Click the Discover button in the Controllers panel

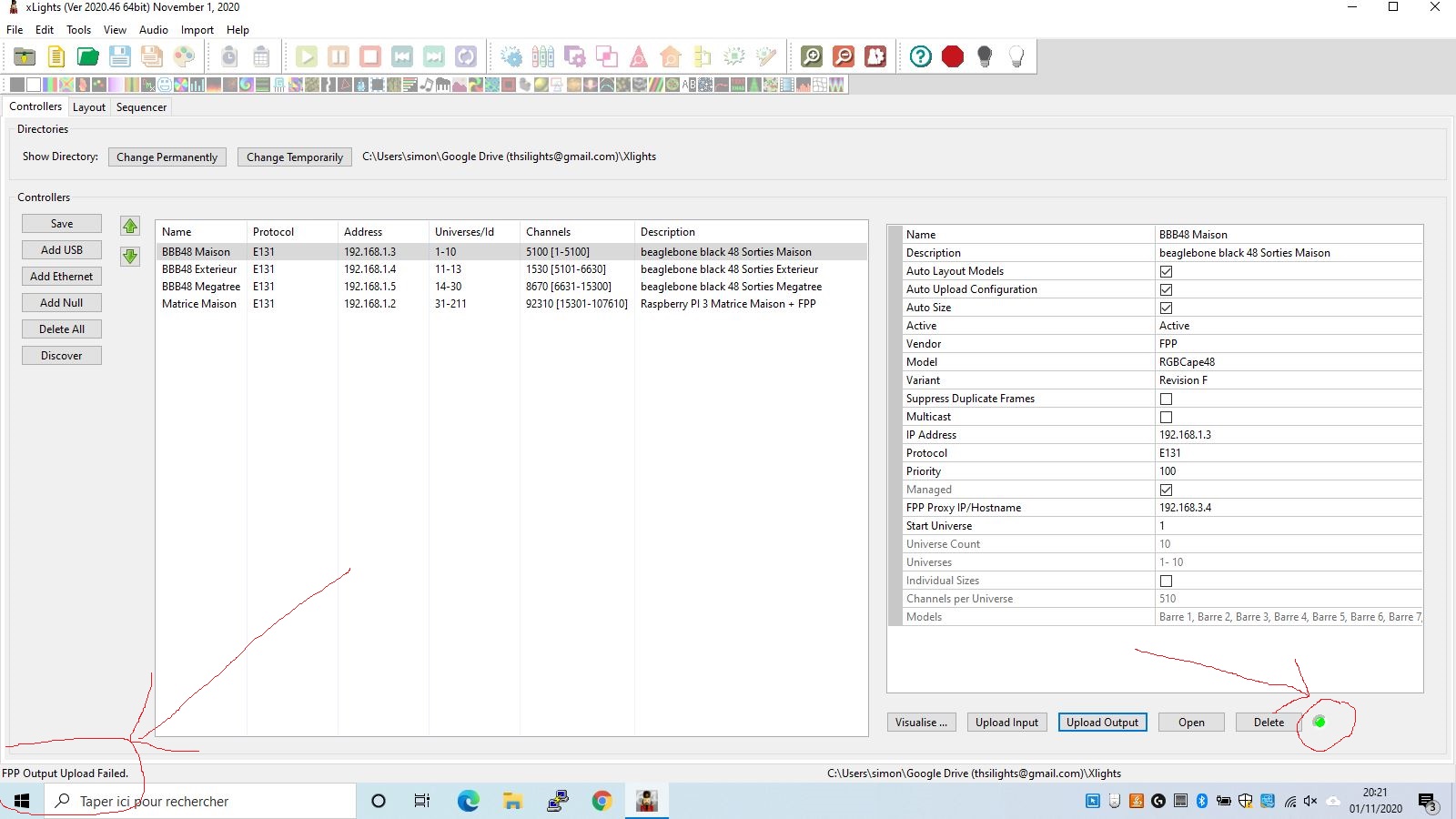pos(61,355)
